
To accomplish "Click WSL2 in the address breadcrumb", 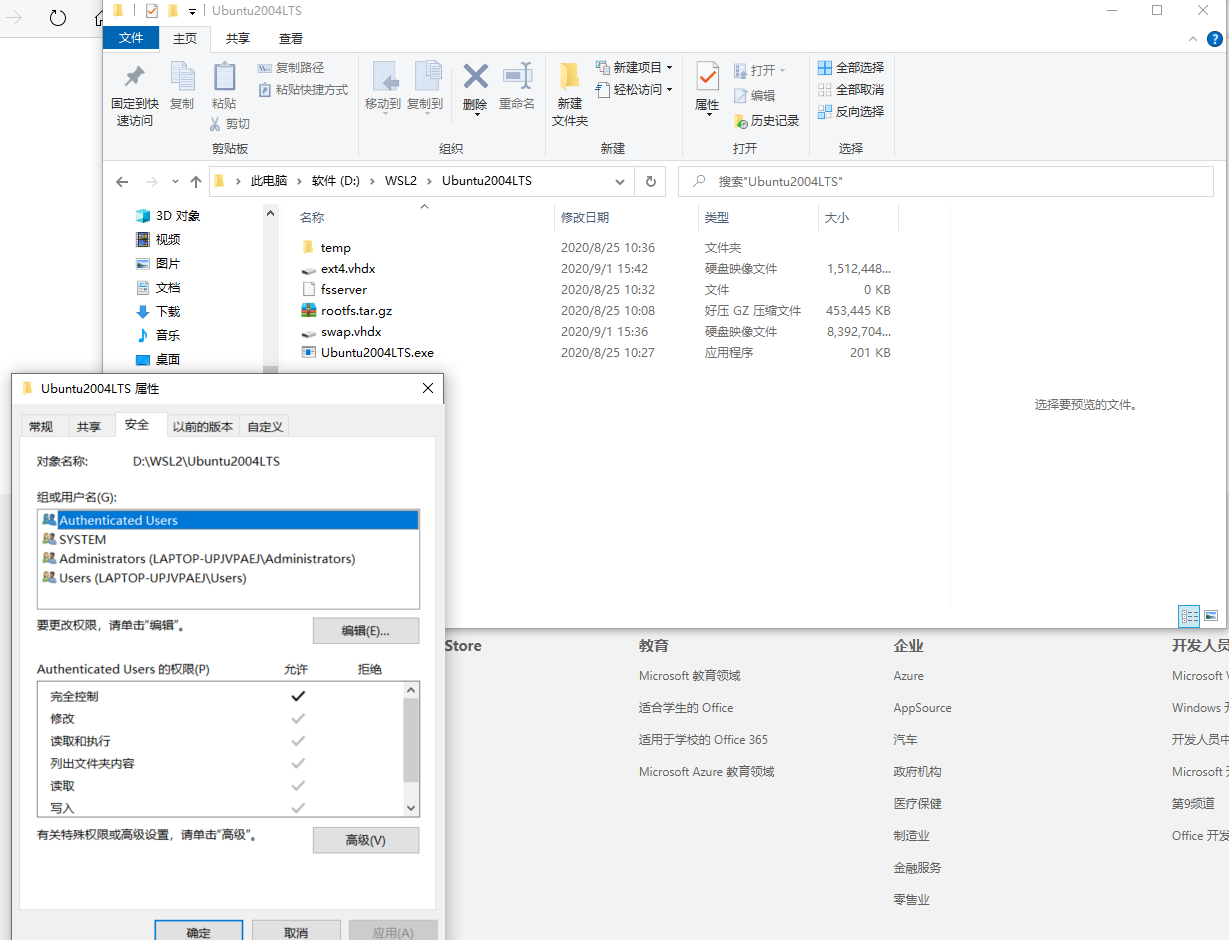I will pyautogui.click(x=400, y=181).
